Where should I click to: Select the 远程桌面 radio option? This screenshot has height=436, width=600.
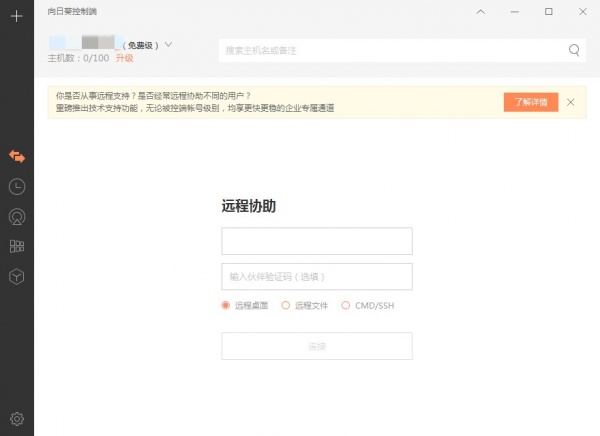click(226, 305)
